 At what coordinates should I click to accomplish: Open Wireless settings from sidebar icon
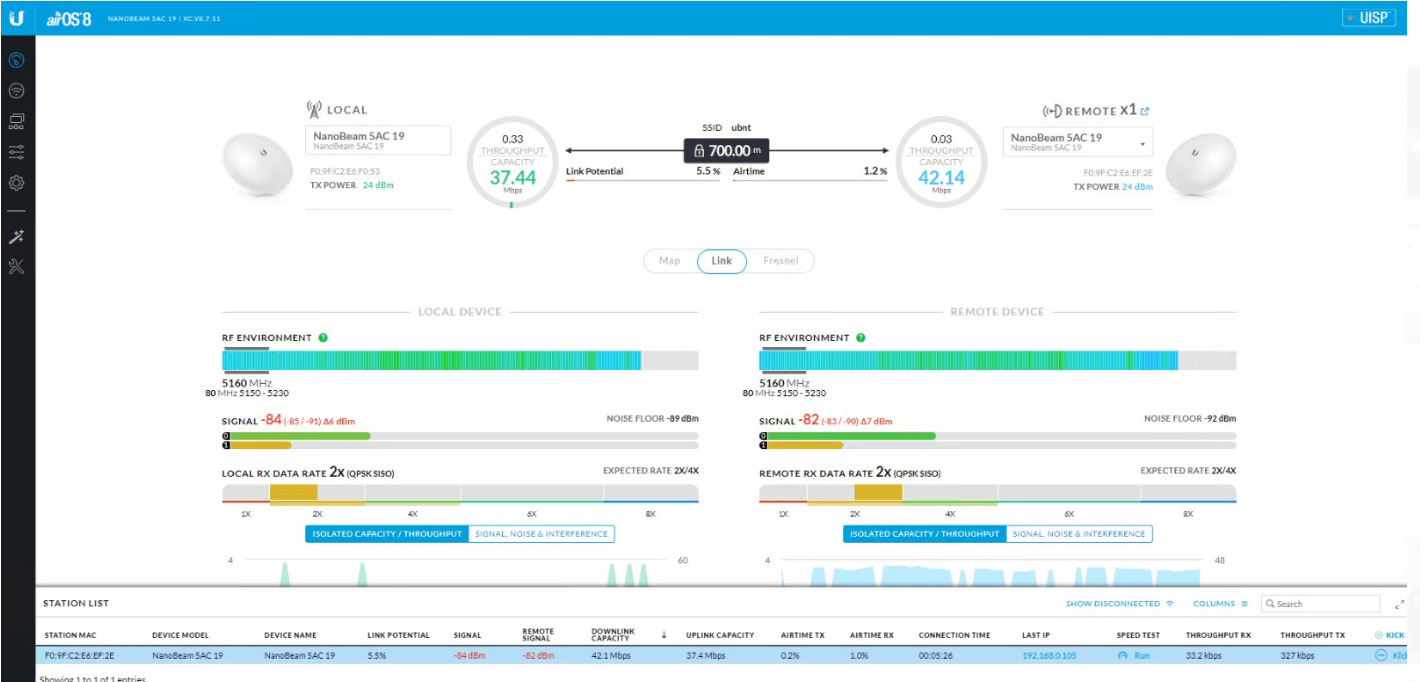[16, 91]
